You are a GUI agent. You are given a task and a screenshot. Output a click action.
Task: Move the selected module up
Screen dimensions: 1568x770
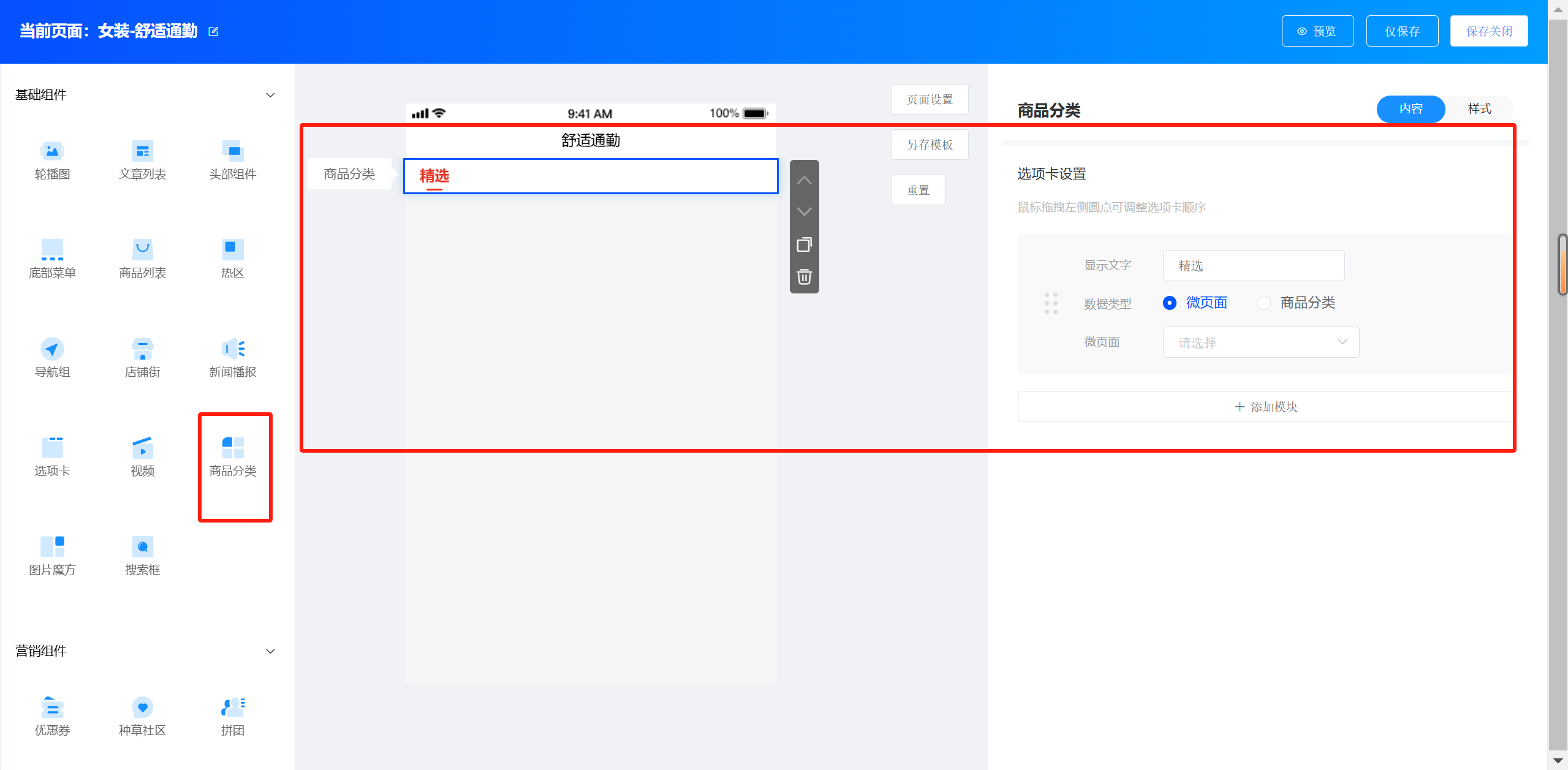tap(804, 181)
